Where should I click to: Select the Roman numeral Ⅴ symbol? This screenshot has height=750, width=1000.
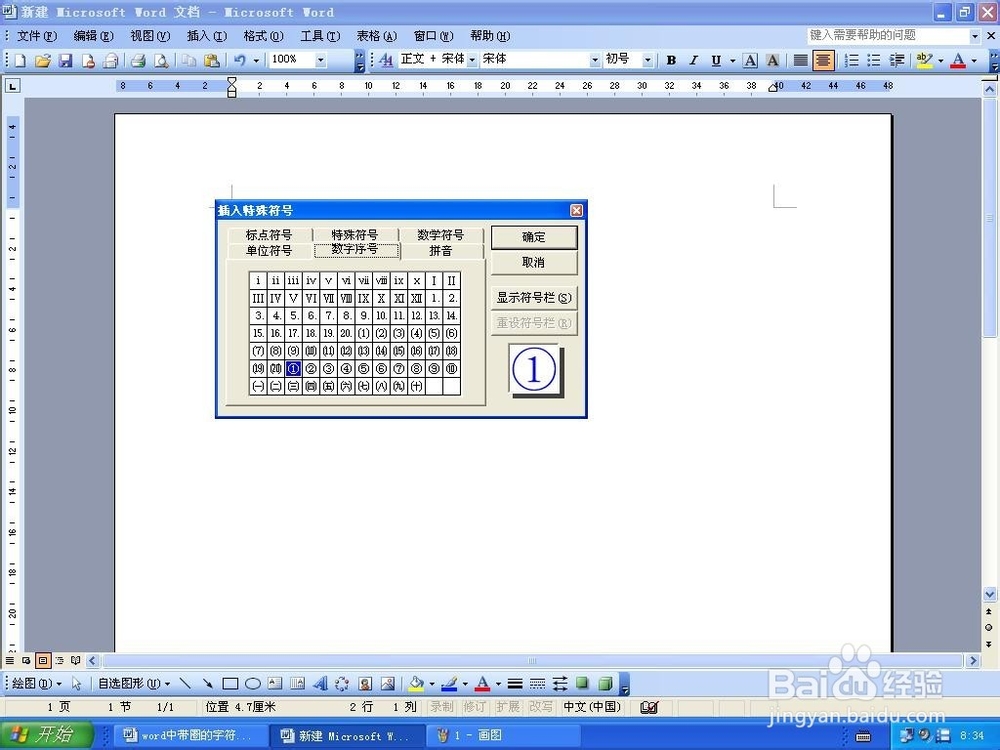point(293,298)
